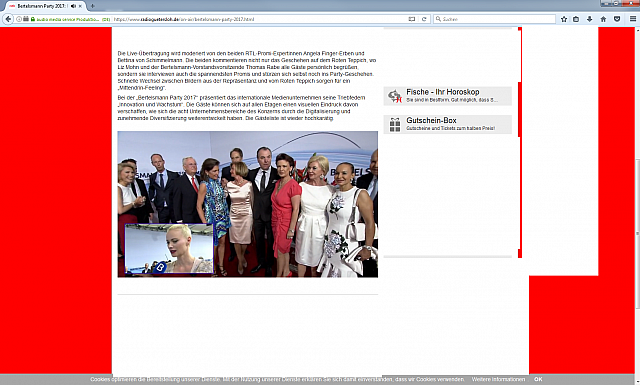This screenshot has height=385, width=640.
Task: Open the Fische - Ihr Horoskop box
Action: [447, 96]
